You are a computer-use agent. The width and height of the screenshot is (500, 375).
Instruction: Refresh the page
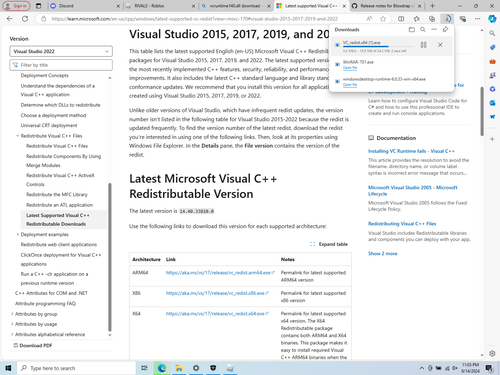click(x=25, y=19)
